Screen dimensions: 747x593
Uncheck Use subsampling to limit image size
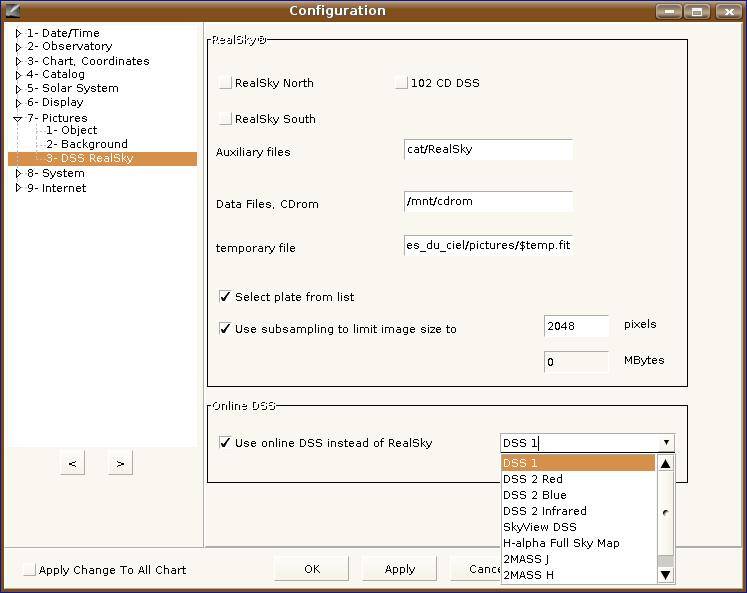225,328
